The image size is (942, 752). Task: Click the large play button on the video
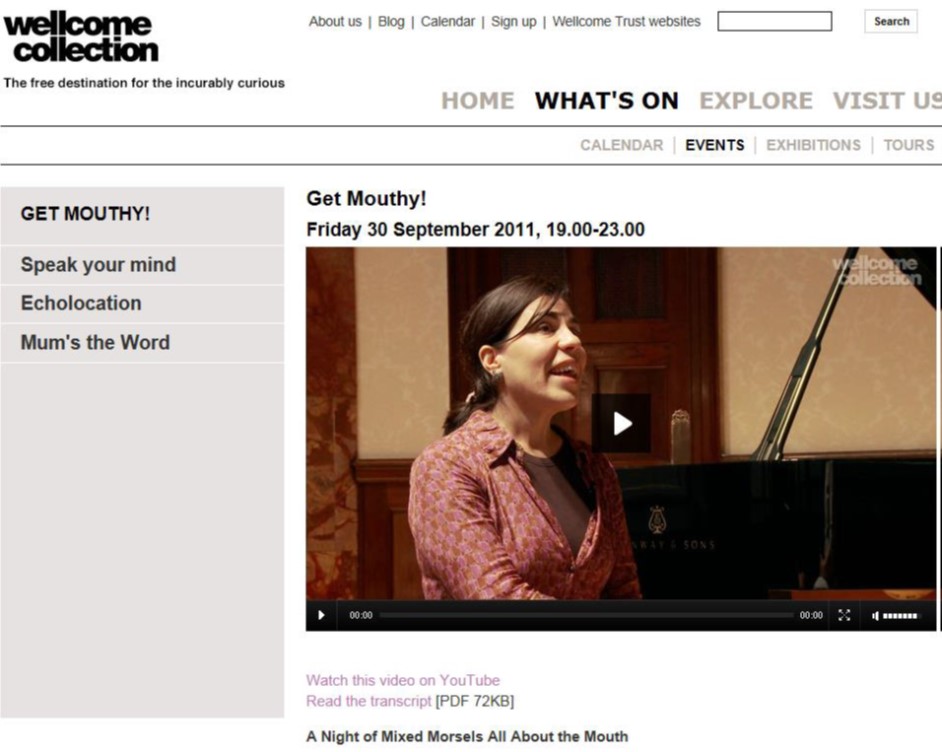pos(621,423)
